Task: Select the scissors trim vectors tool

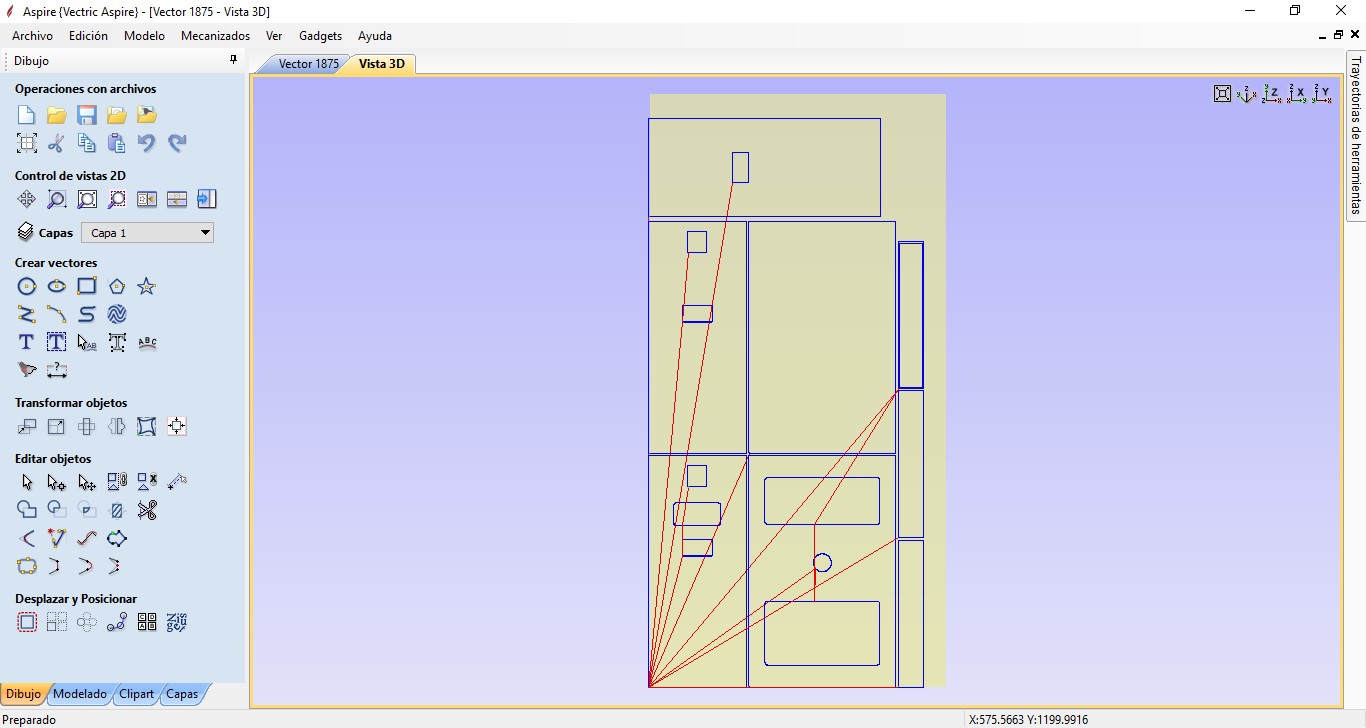Action: point(147,511)
